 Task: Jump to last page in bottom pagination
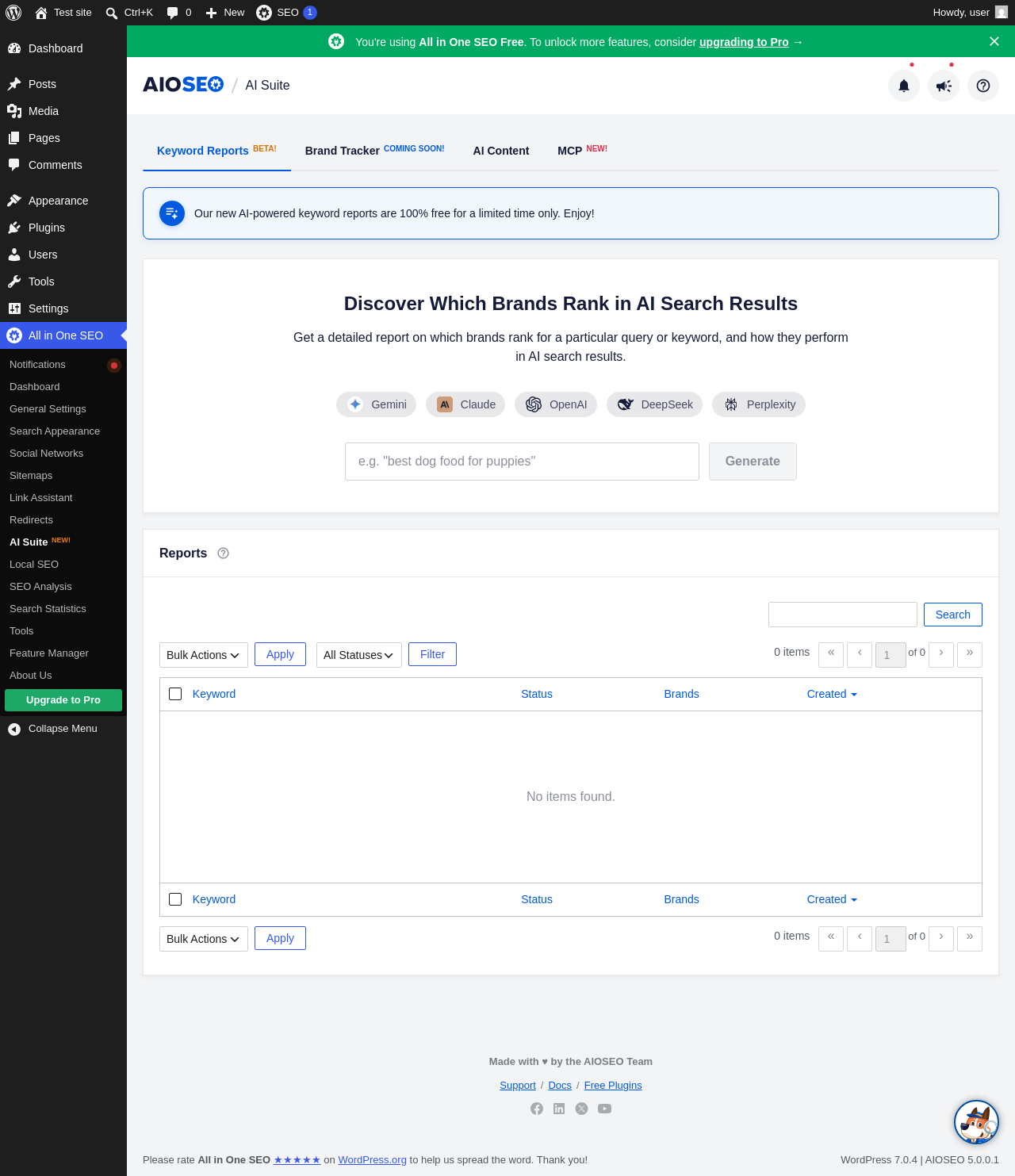[970, 939]
